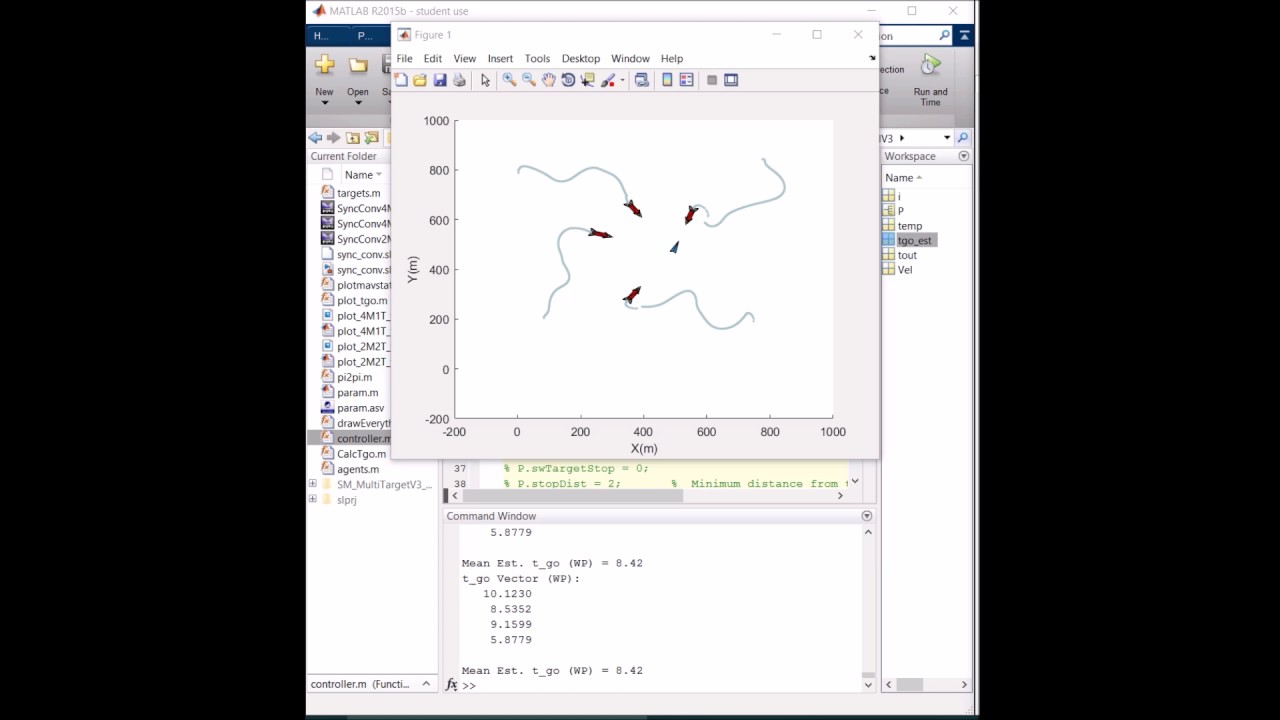
Task: Open the View menu in Figure 1
Action: pos(465,58)
